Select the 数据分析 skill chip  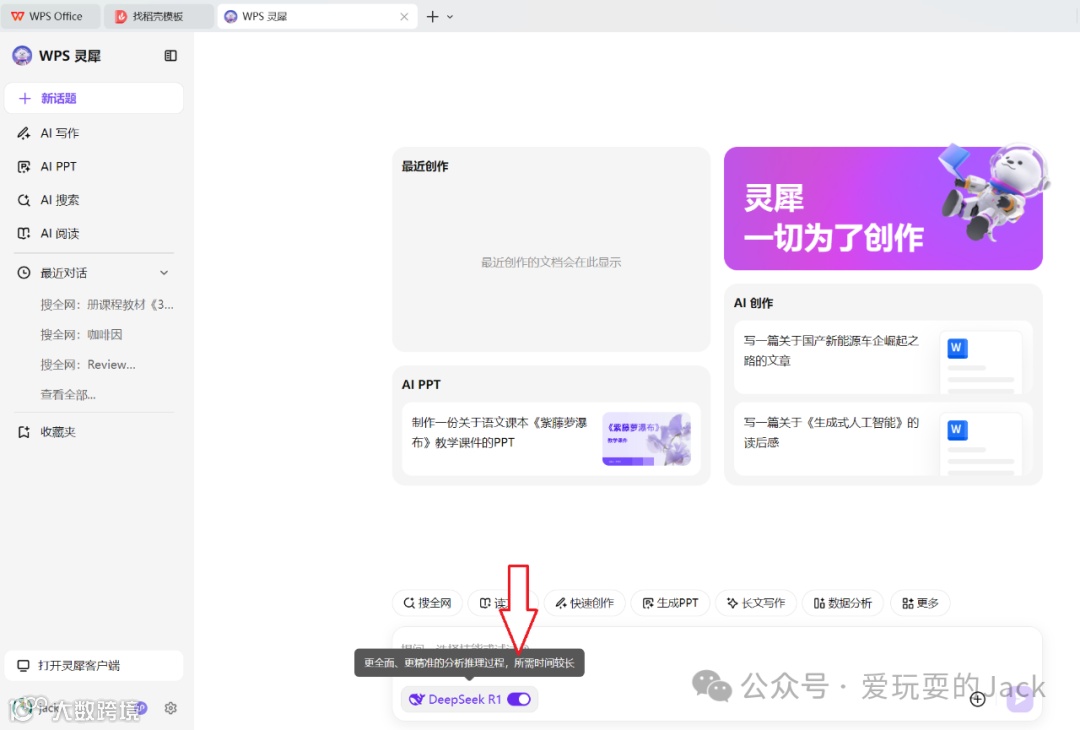[842, 603]
